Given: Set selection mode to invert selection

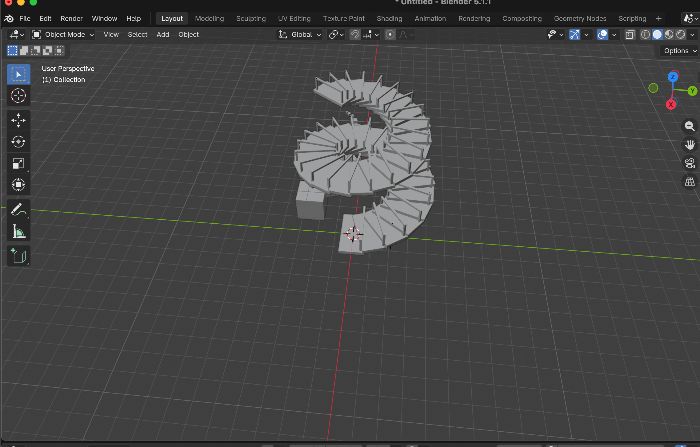Looking at the screenshot, I should [x=47, y=51].
